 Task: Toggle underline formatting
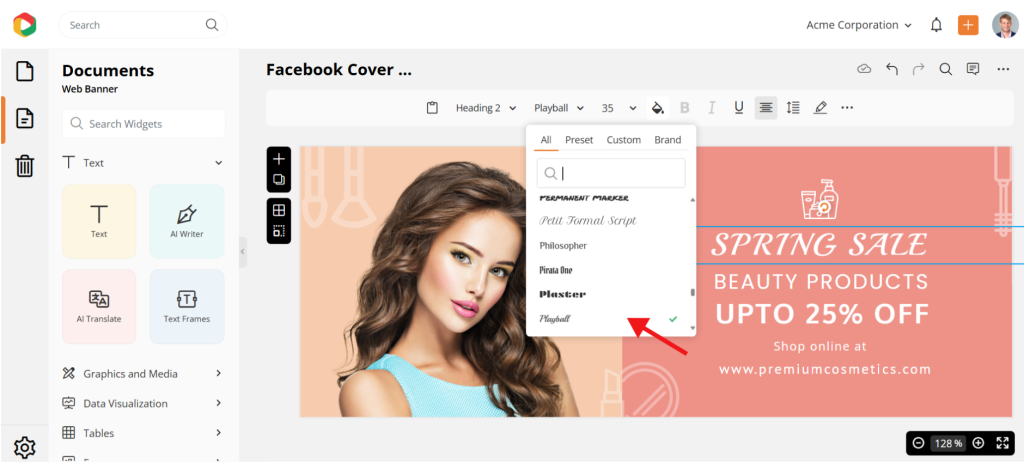point(739,108)
